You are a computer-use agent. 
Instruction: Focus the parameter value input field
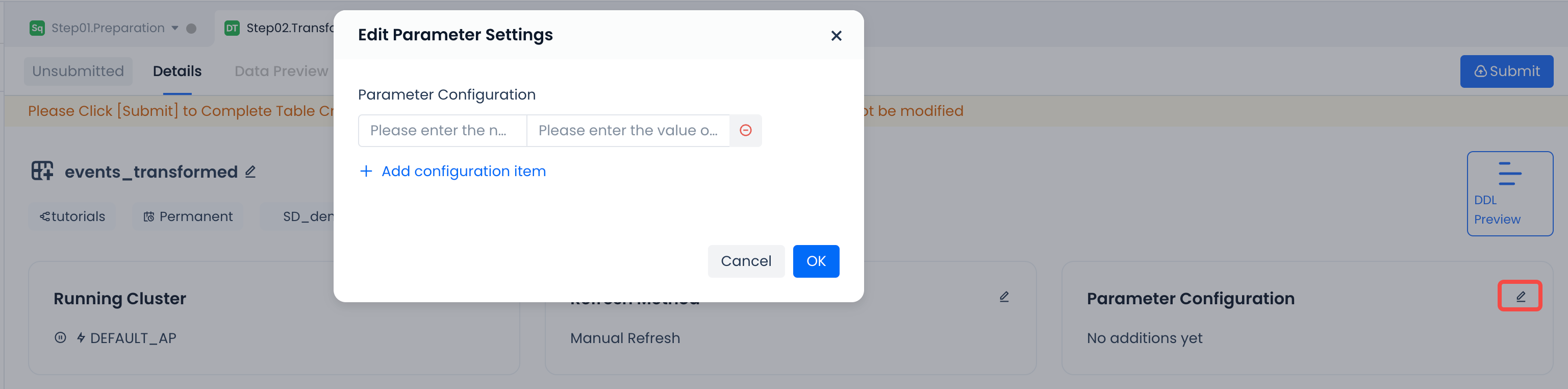[x=627, y=130]
